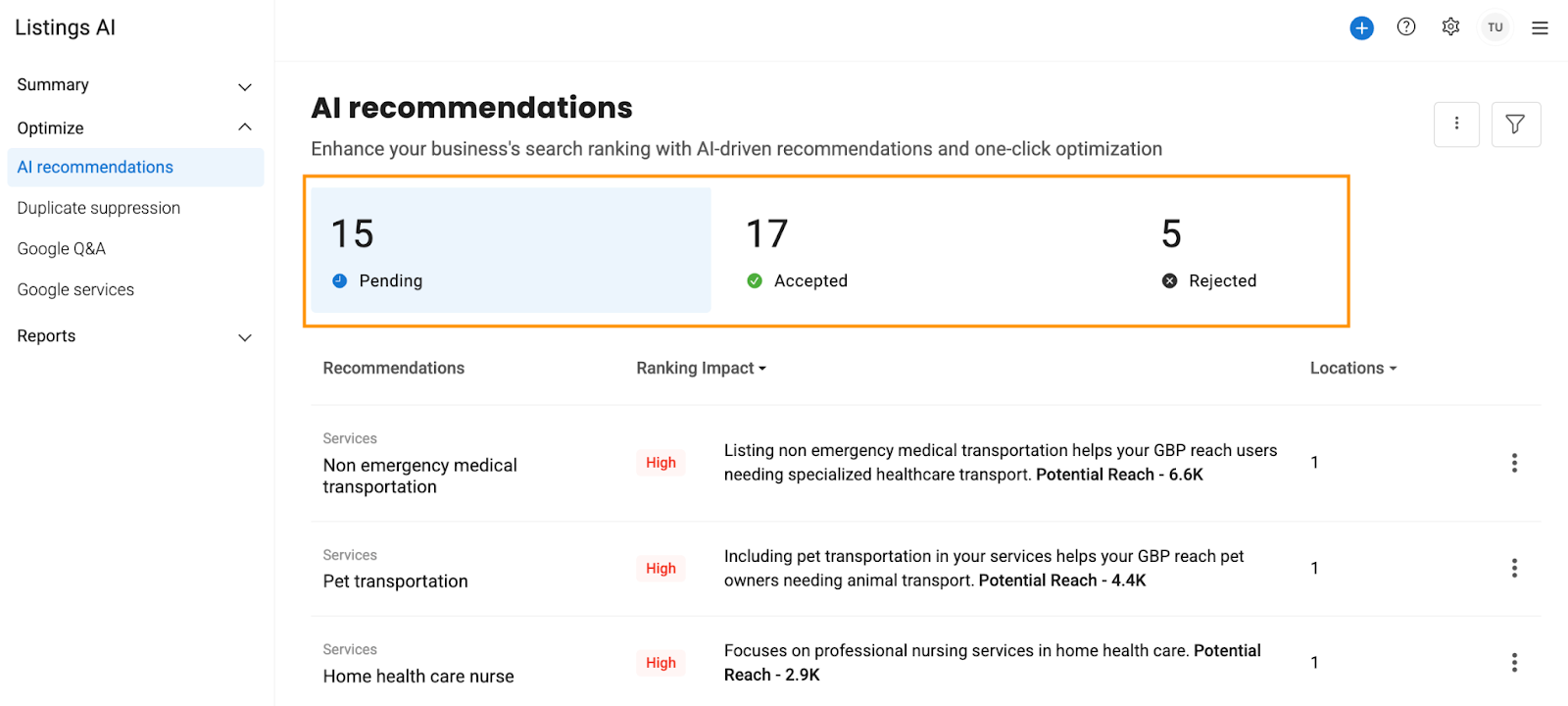
Task: Click the blue plus add icon
Action: click(x=1361, y=28)
